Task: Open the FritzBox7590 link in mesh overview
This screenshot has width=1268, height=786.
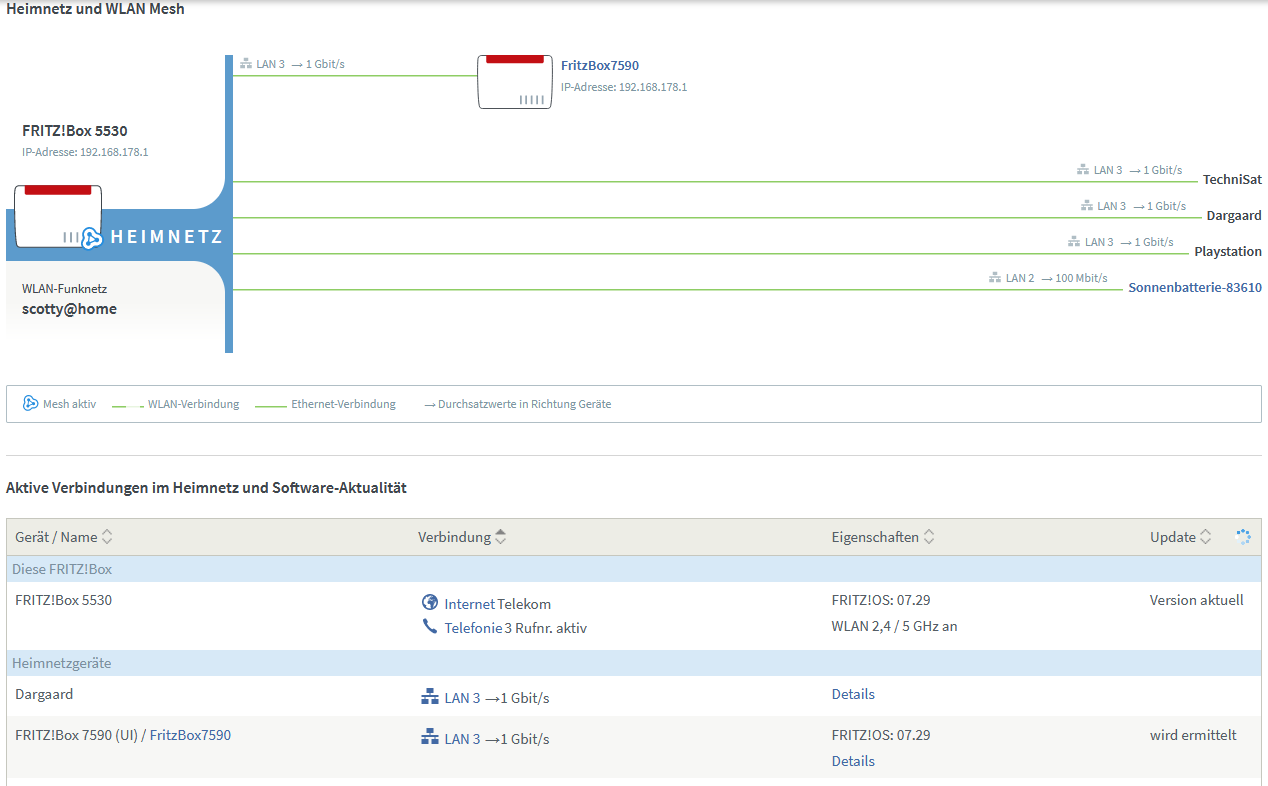Action: tap(600, 66)
